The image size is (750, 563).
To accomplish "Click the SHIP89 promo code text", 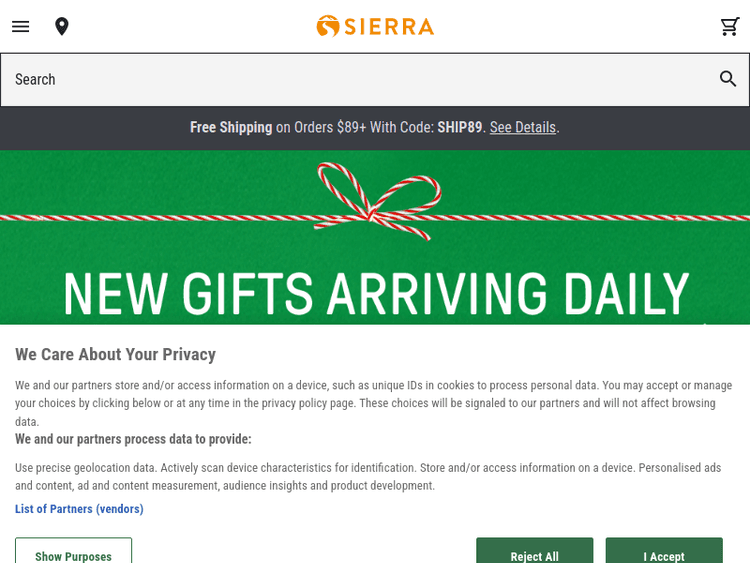I will [459, 127].
